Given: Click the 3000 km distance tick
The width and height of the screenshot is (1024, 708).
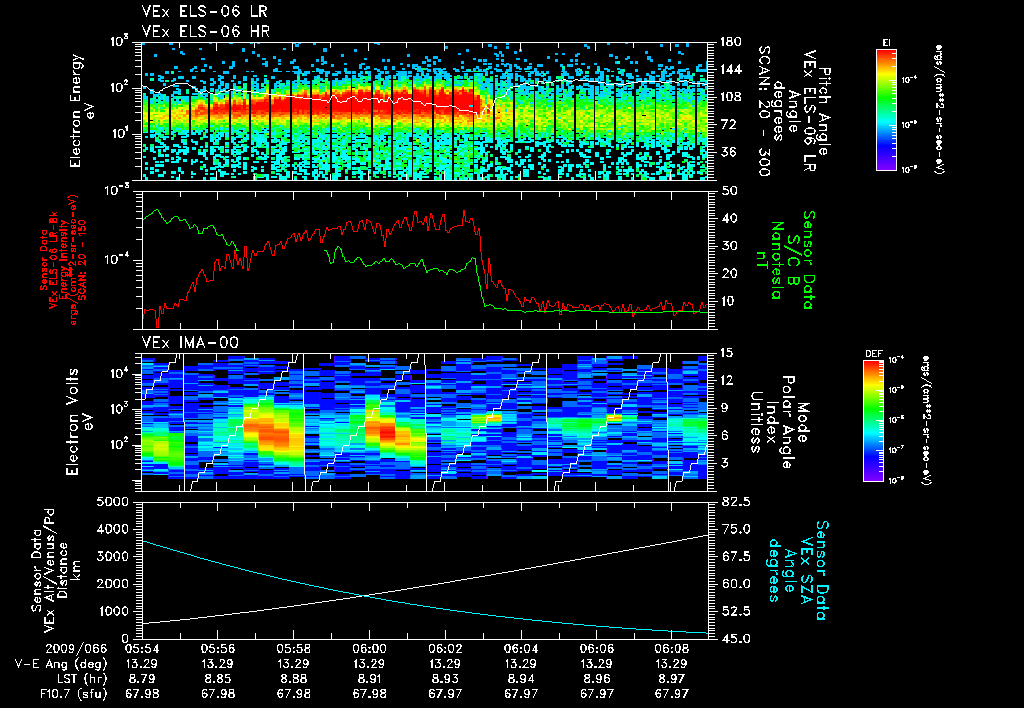Looking at the screenshot, I should pyautogui.click(x=114, y=557).
